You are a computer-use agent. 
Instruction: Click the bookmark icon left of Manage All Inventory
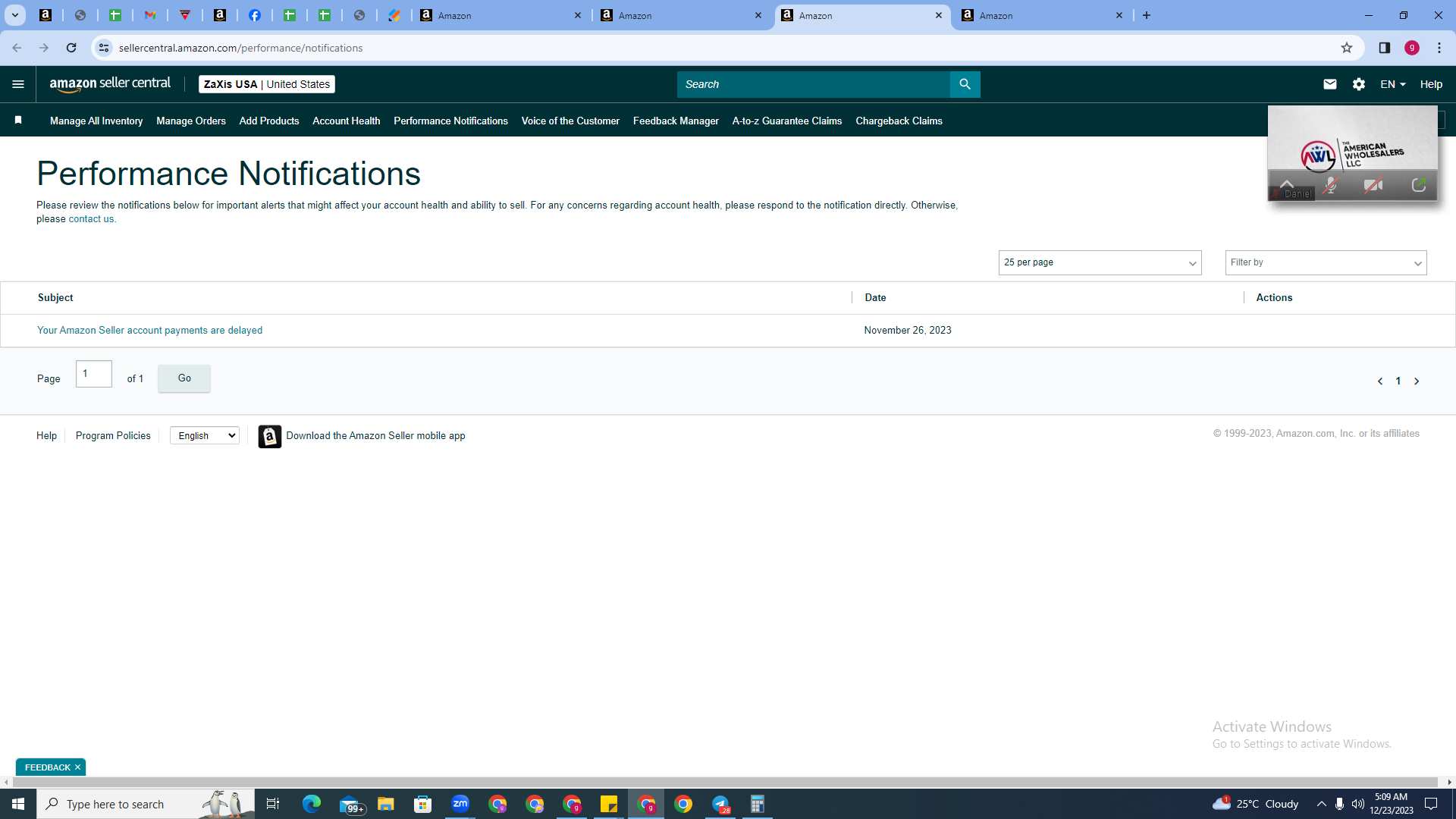[18, 120]
